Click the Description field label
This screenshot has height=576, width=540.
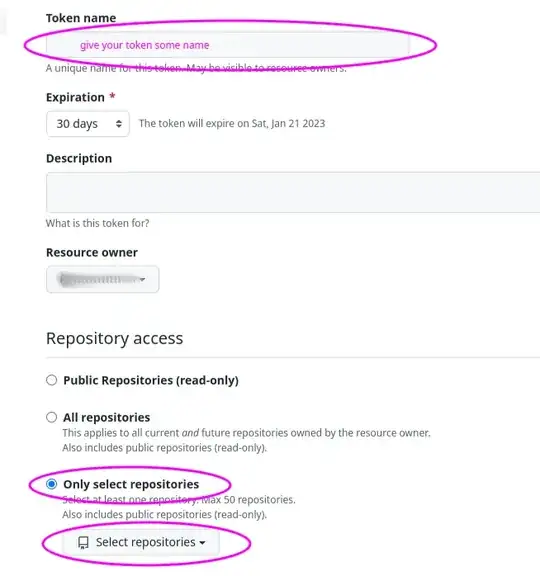click(x=79, y=158)
